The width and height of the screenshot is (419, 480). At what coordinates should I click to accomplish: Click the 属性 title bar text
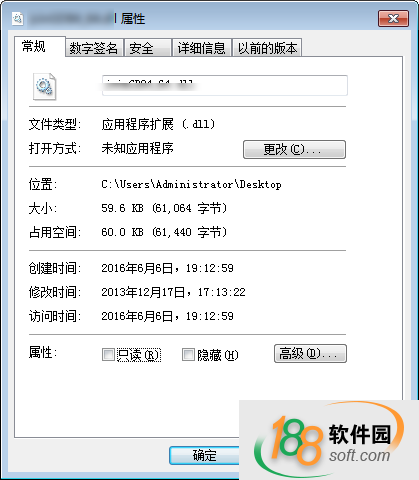tap(133, 19)
